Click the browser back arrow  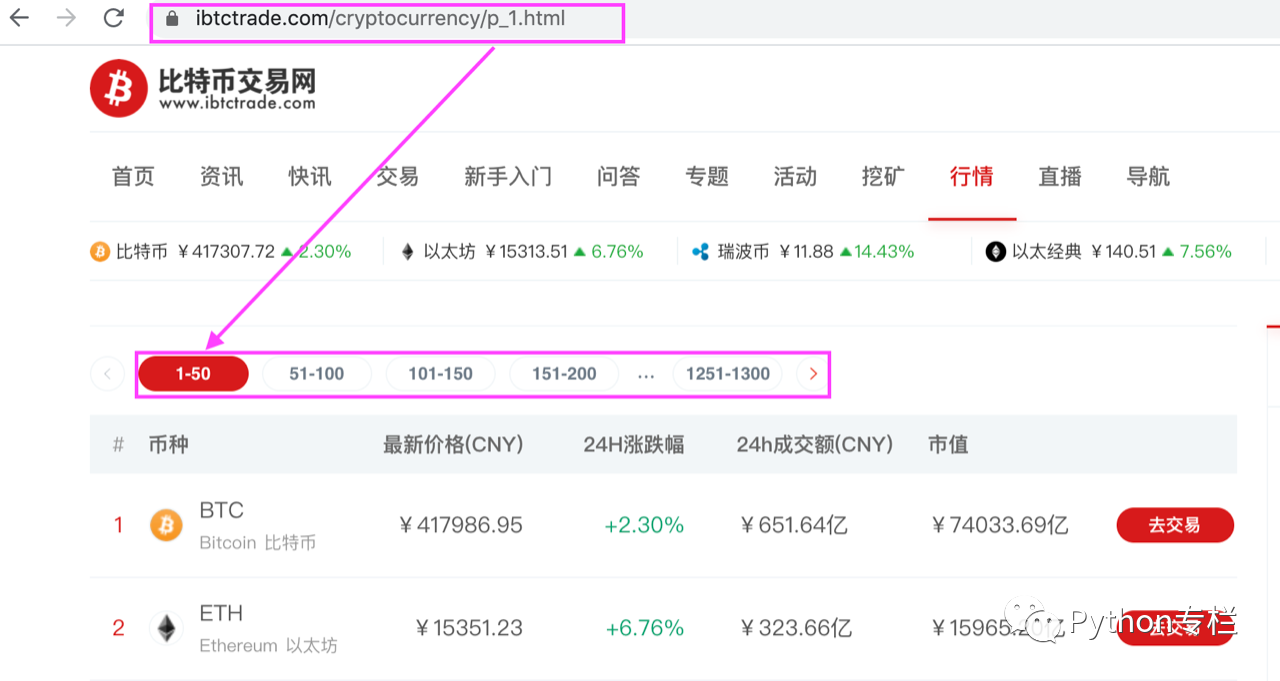coord(19,18)
